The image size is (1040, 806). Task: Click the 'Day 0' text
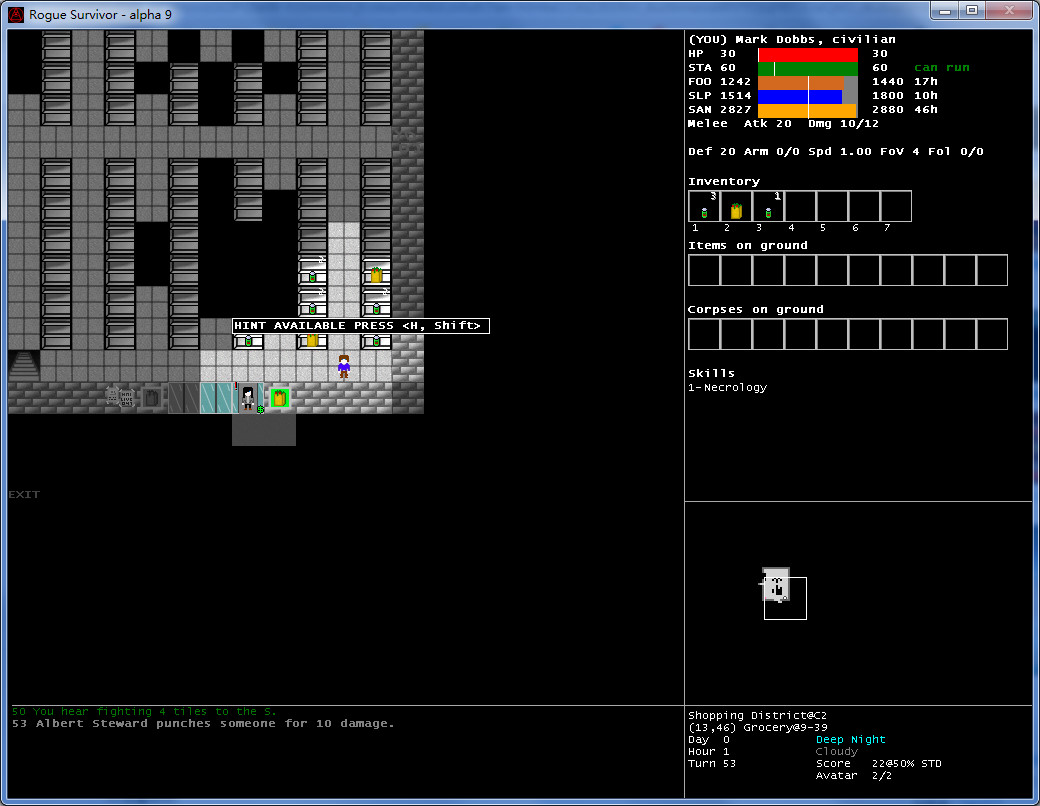click(x=708, y=739)
